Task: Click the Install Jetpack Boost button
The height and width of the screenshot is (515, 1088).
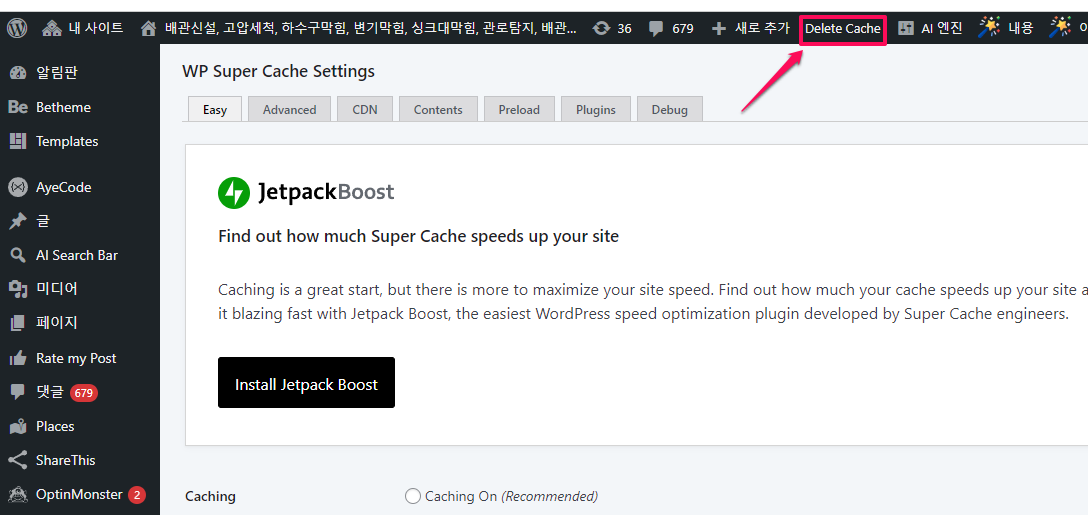Action: [x=306, y=382]
